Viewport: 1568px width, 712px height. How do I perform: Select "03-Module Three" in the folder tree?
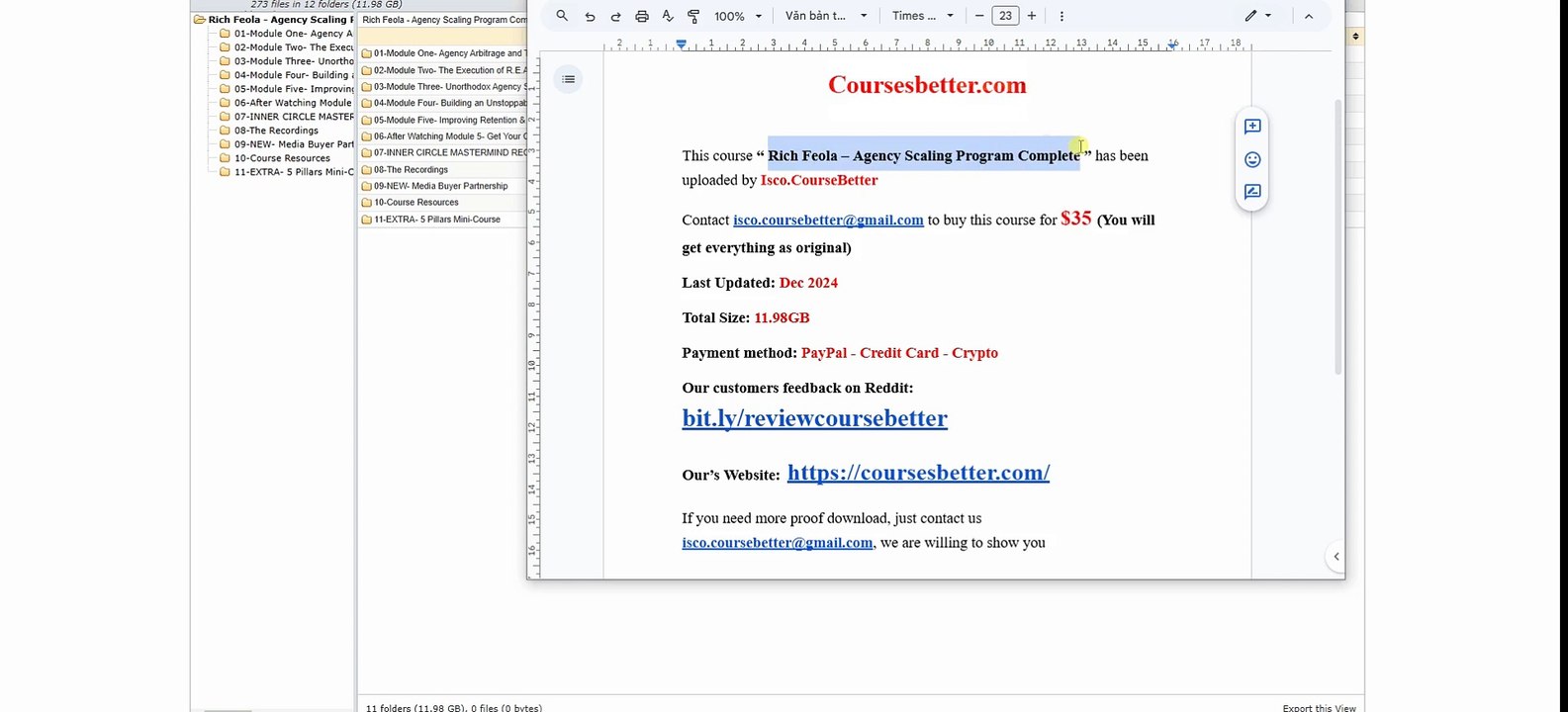pyautogui.click(x=288, y=61)
